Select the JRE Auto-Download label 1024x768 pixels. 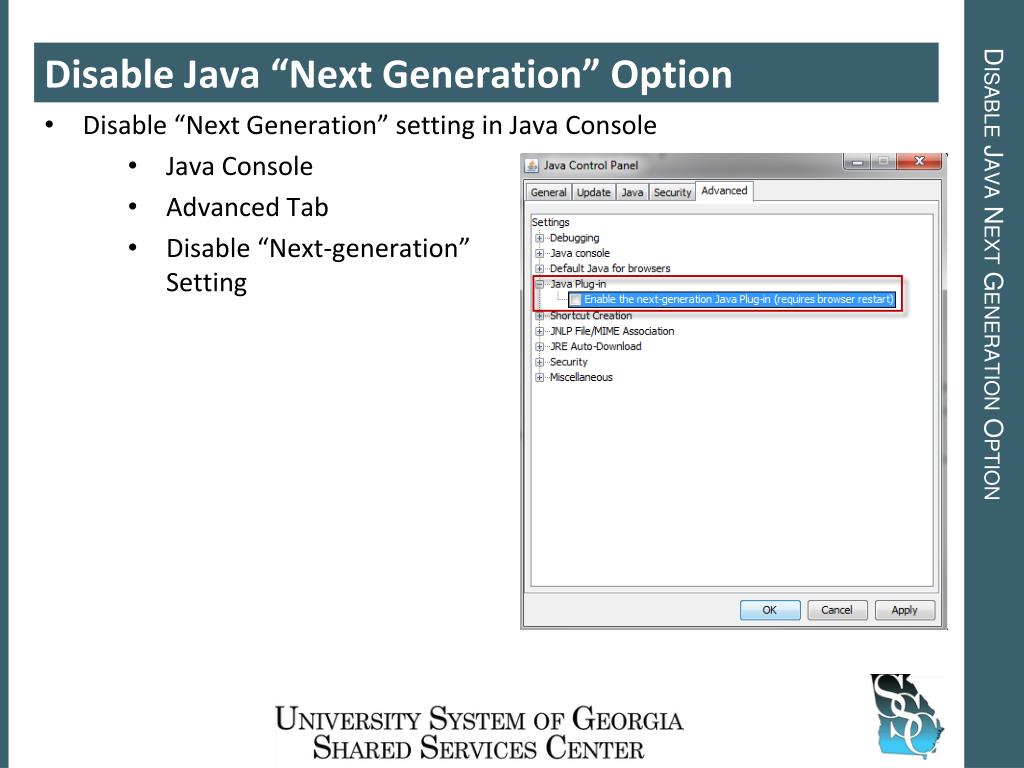596,347
